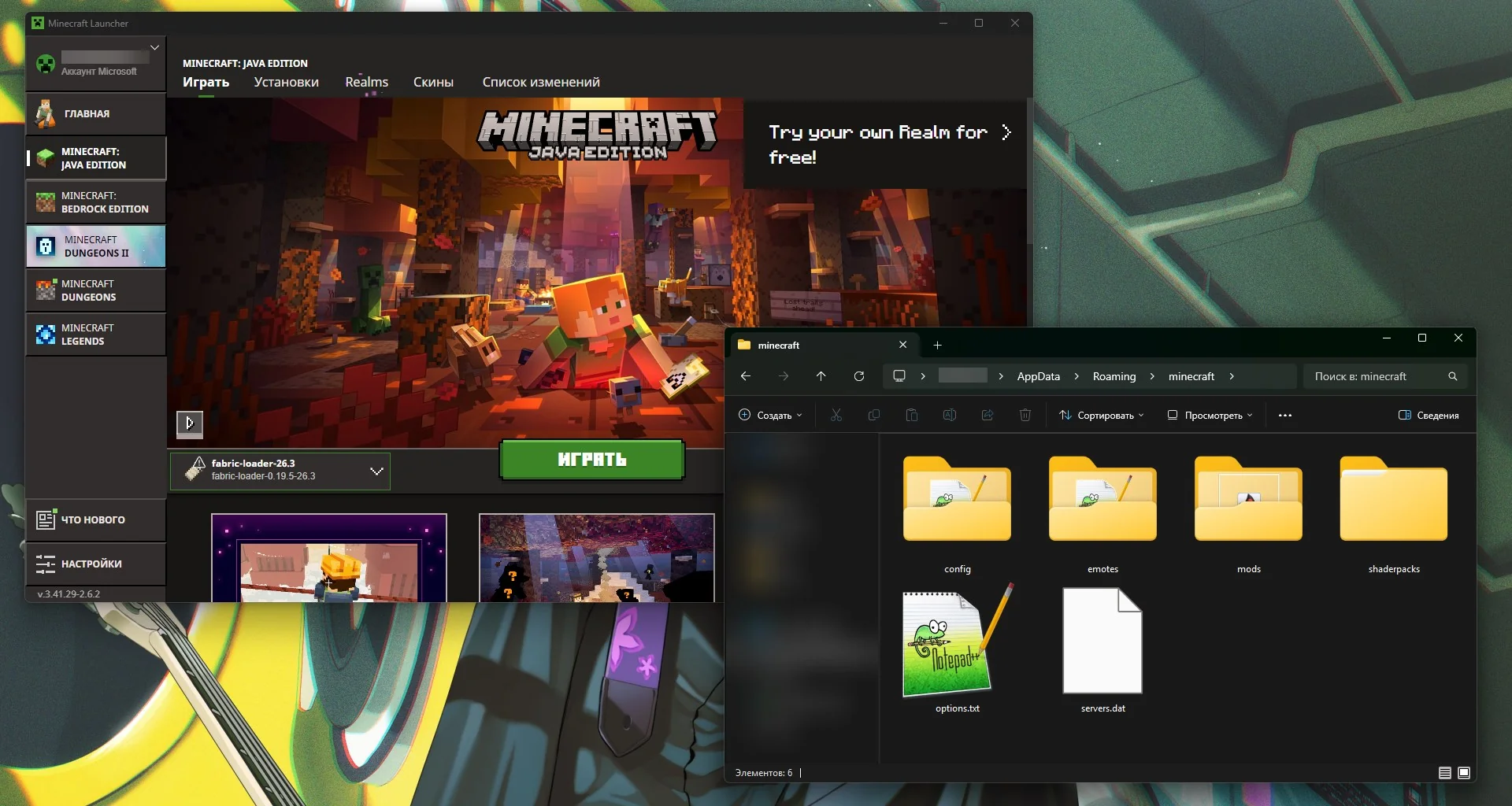This screenshot has height=806, width=1512.
Task: Open the ГЛАВНАЯ home section in launcher
Action: pos(95,113)
